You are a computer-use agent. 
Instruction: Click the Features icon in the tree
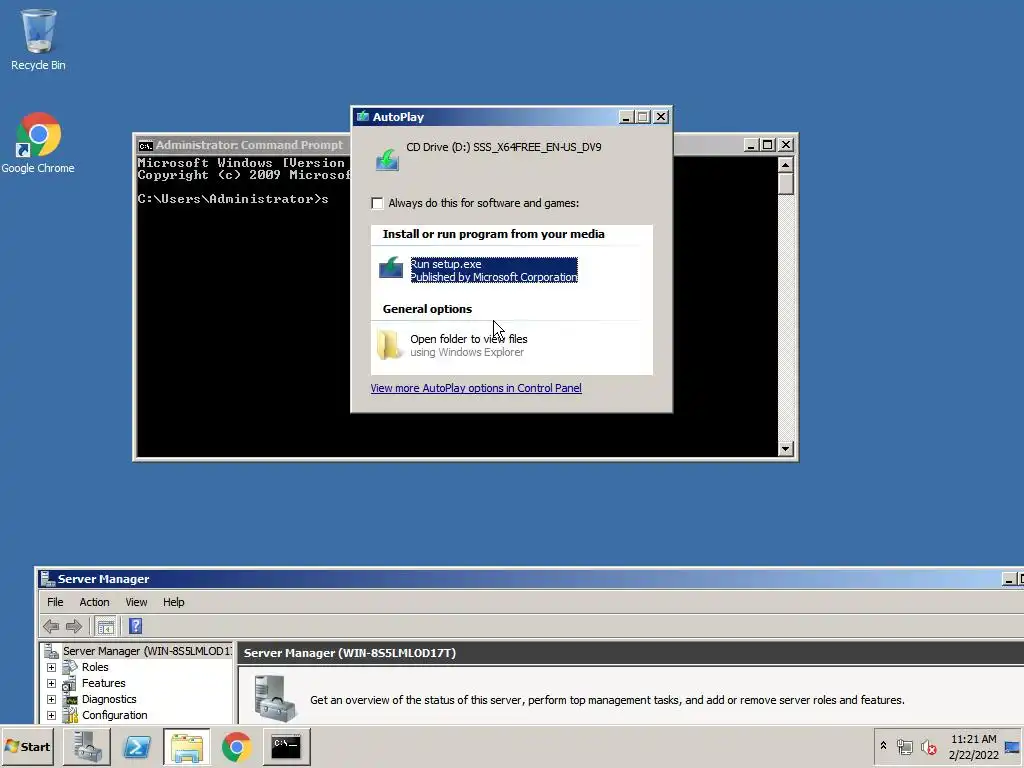70,683
